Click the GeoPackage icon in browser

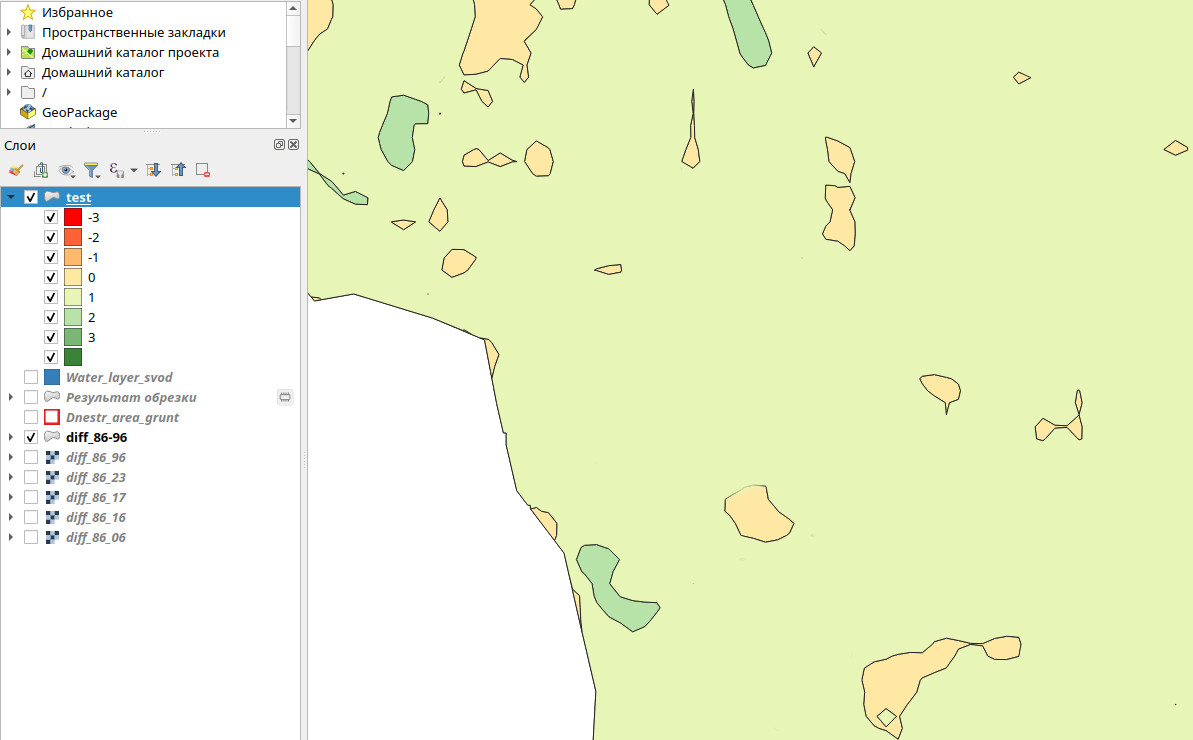click(x=28, y=112)
